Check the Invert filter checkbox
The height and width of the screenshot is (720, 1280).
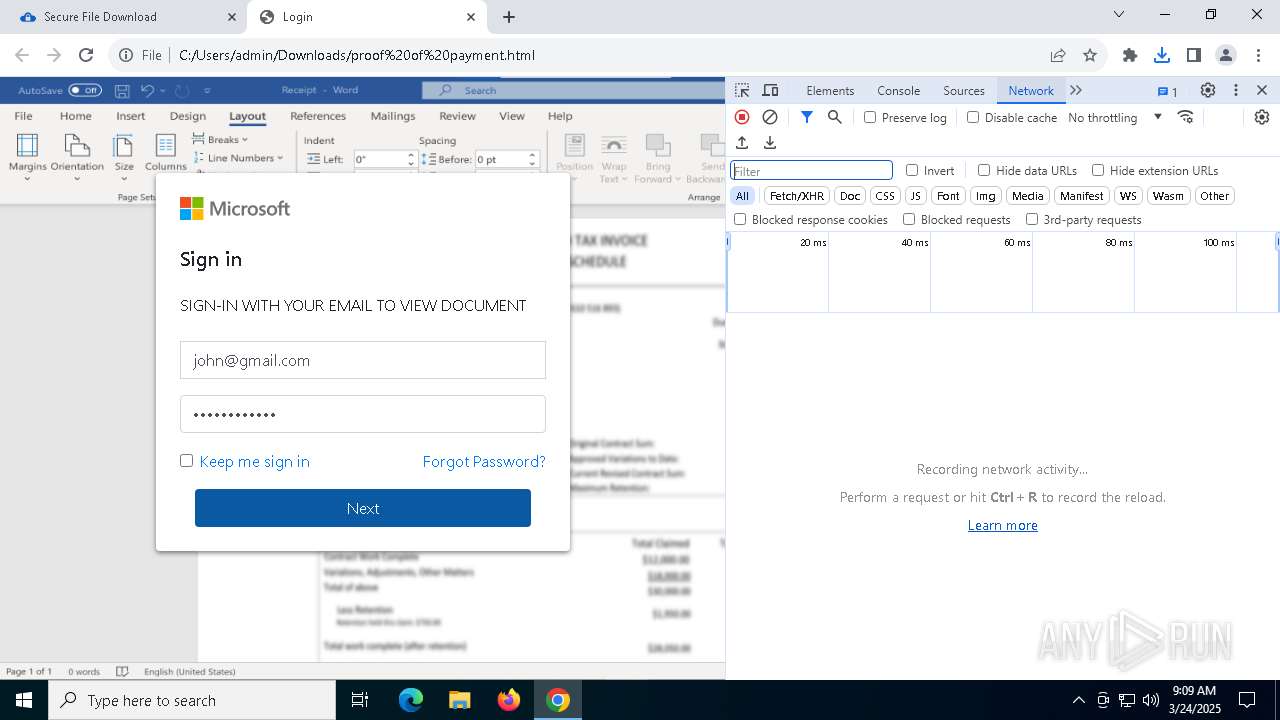click(912, 170)
